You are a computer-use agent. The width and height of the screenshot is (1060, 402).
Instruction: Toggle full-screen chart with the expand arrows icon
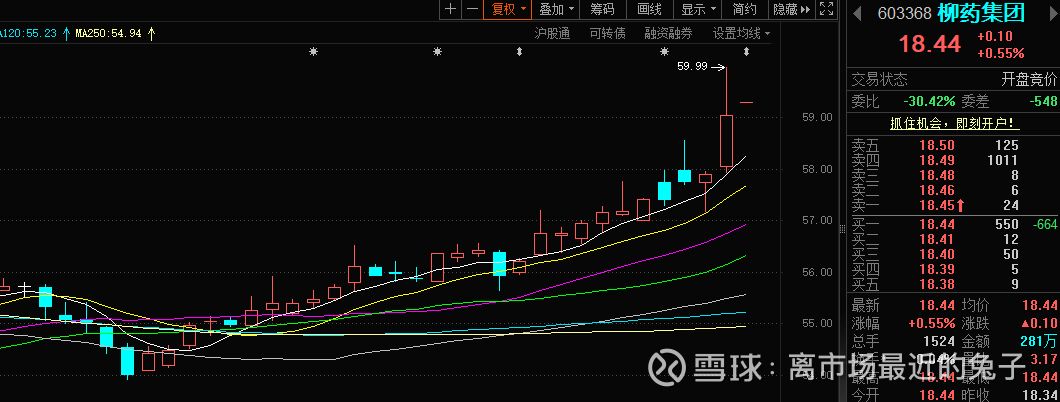point(825,9)
